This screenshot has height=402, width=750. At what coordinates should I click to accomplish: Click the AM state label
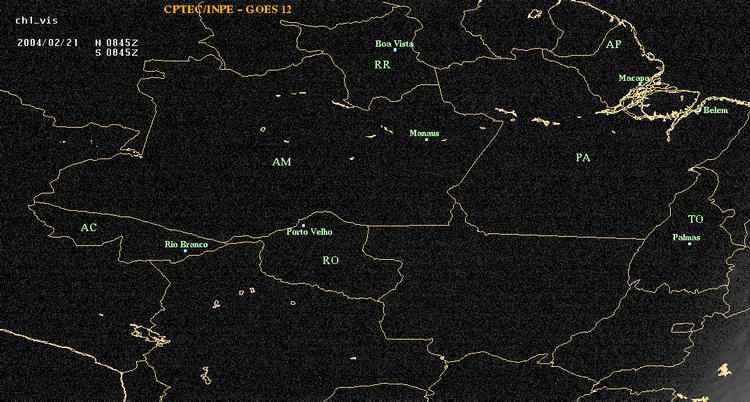[x=281, y=162]
